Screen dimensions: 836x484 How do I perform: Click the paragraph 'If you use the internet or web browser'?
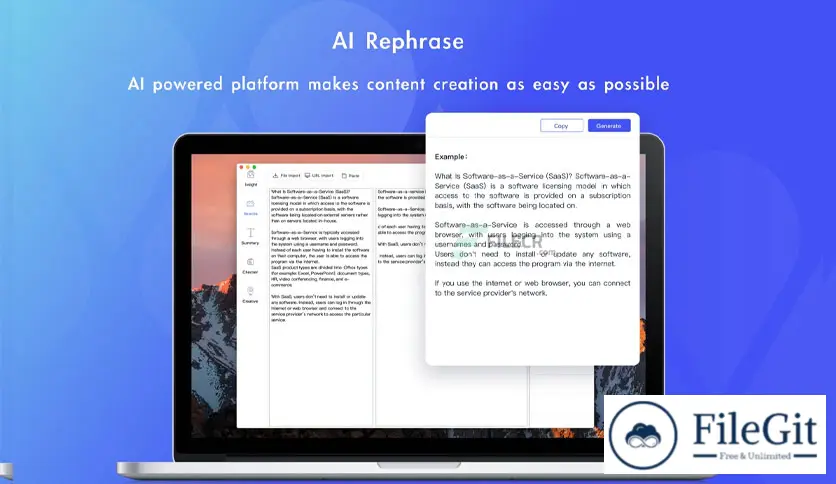point(532,288)
